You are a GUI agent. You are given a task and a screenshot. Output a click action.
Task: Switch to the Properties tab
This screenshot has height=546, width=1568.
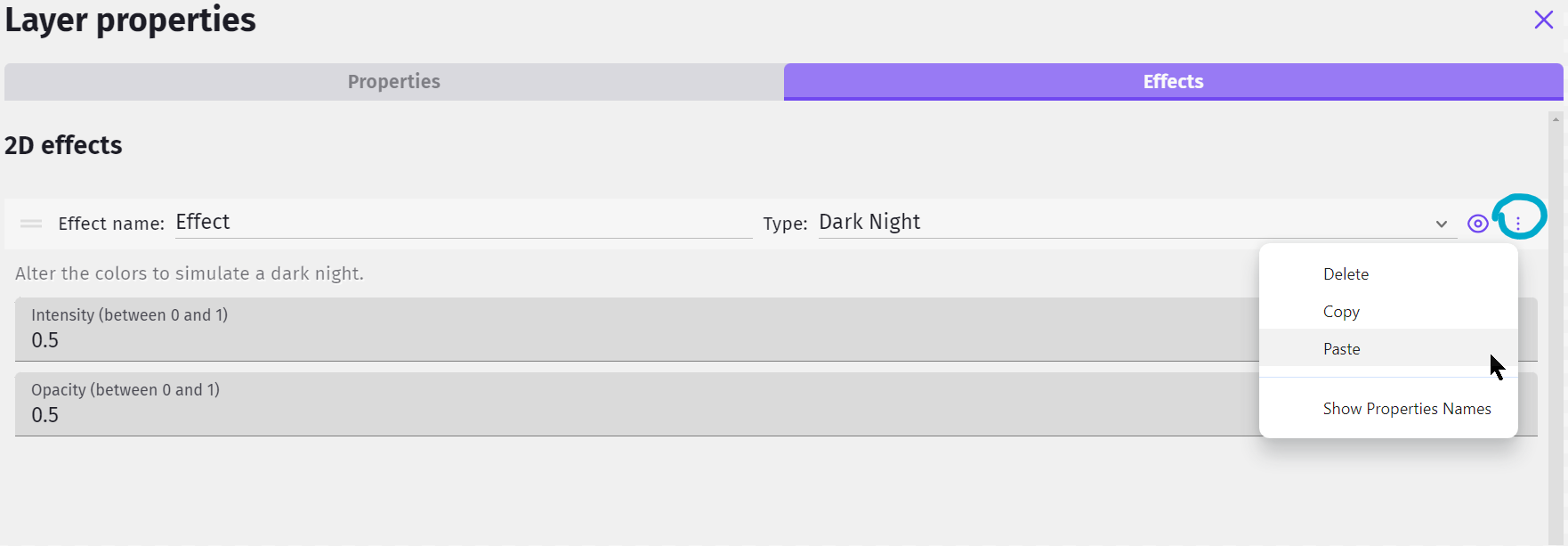click(x=393, y=82)
